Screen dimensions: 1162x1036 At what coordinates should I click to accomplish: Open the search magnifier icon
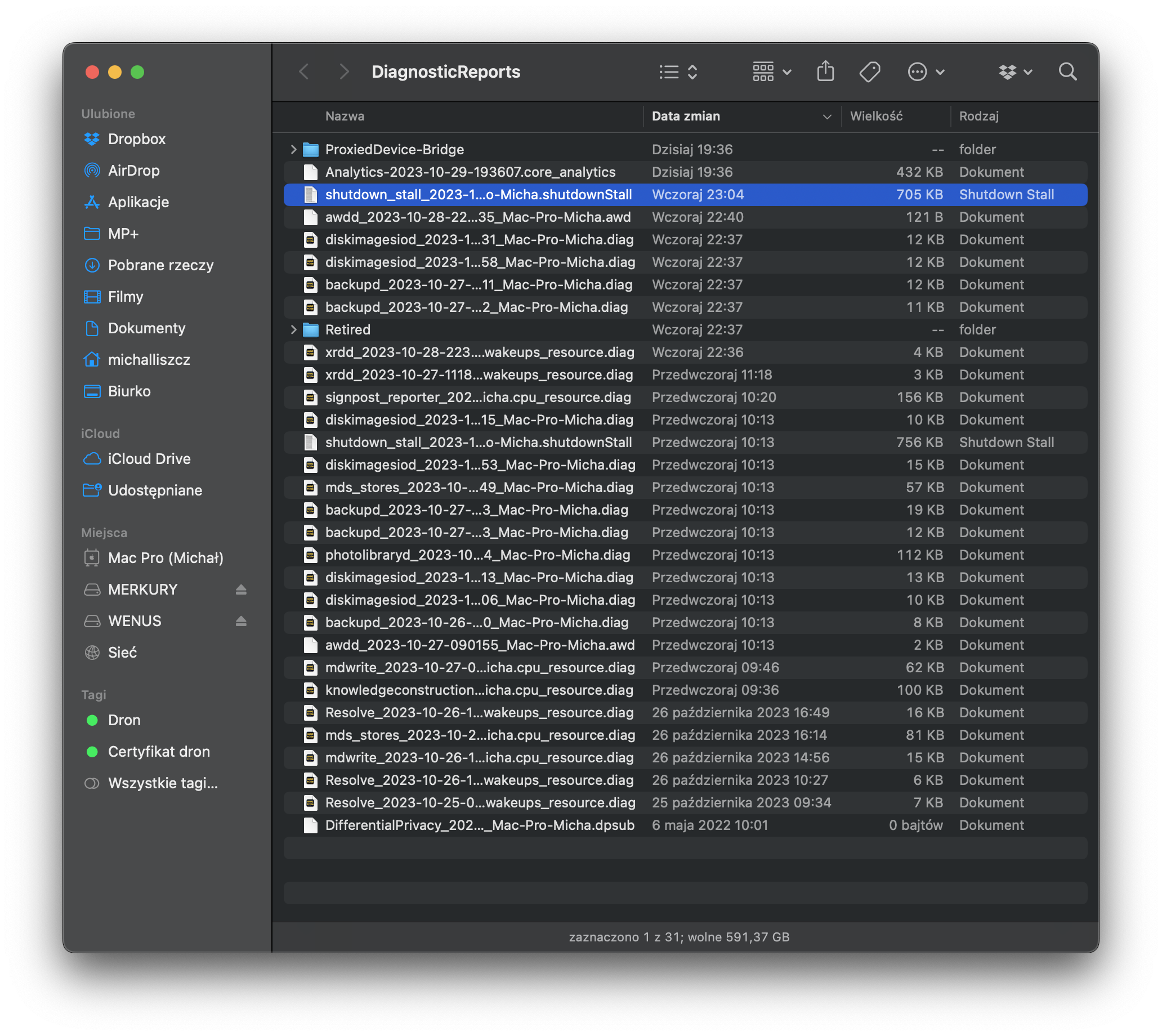coord(1067,72)
